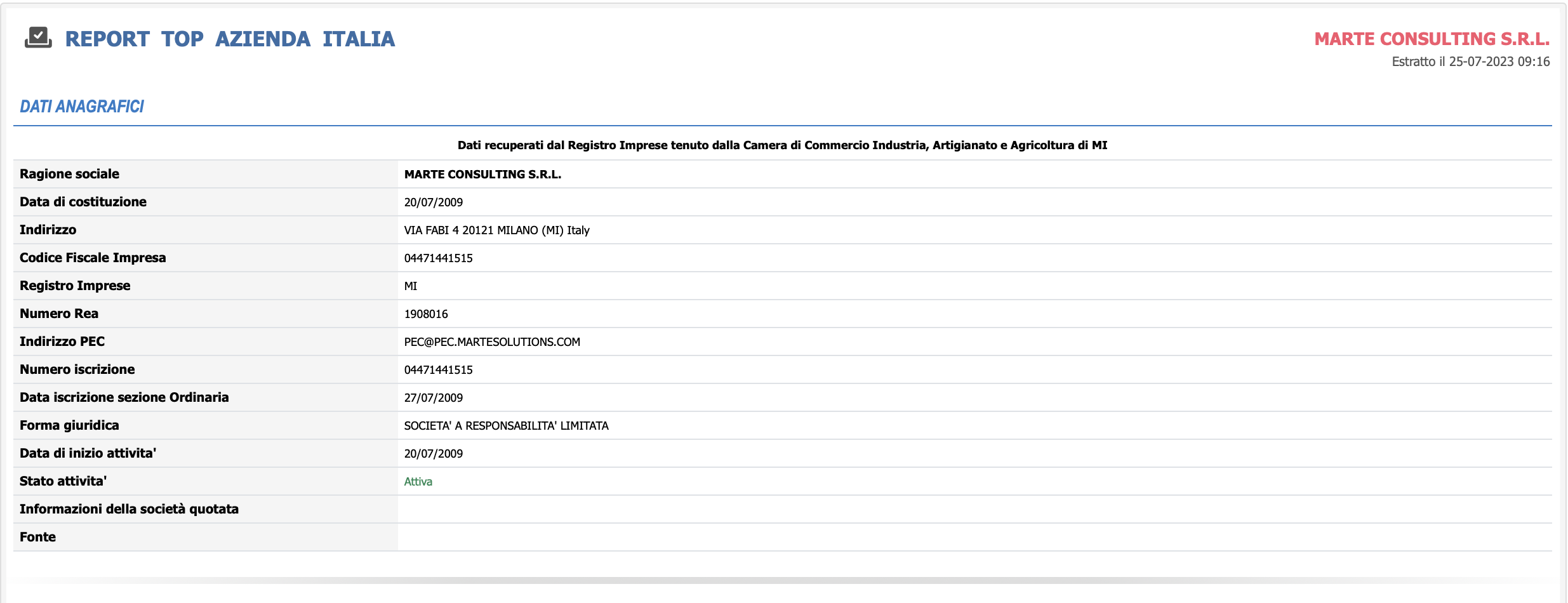Click the Informazioni della società quotata label

129,509
